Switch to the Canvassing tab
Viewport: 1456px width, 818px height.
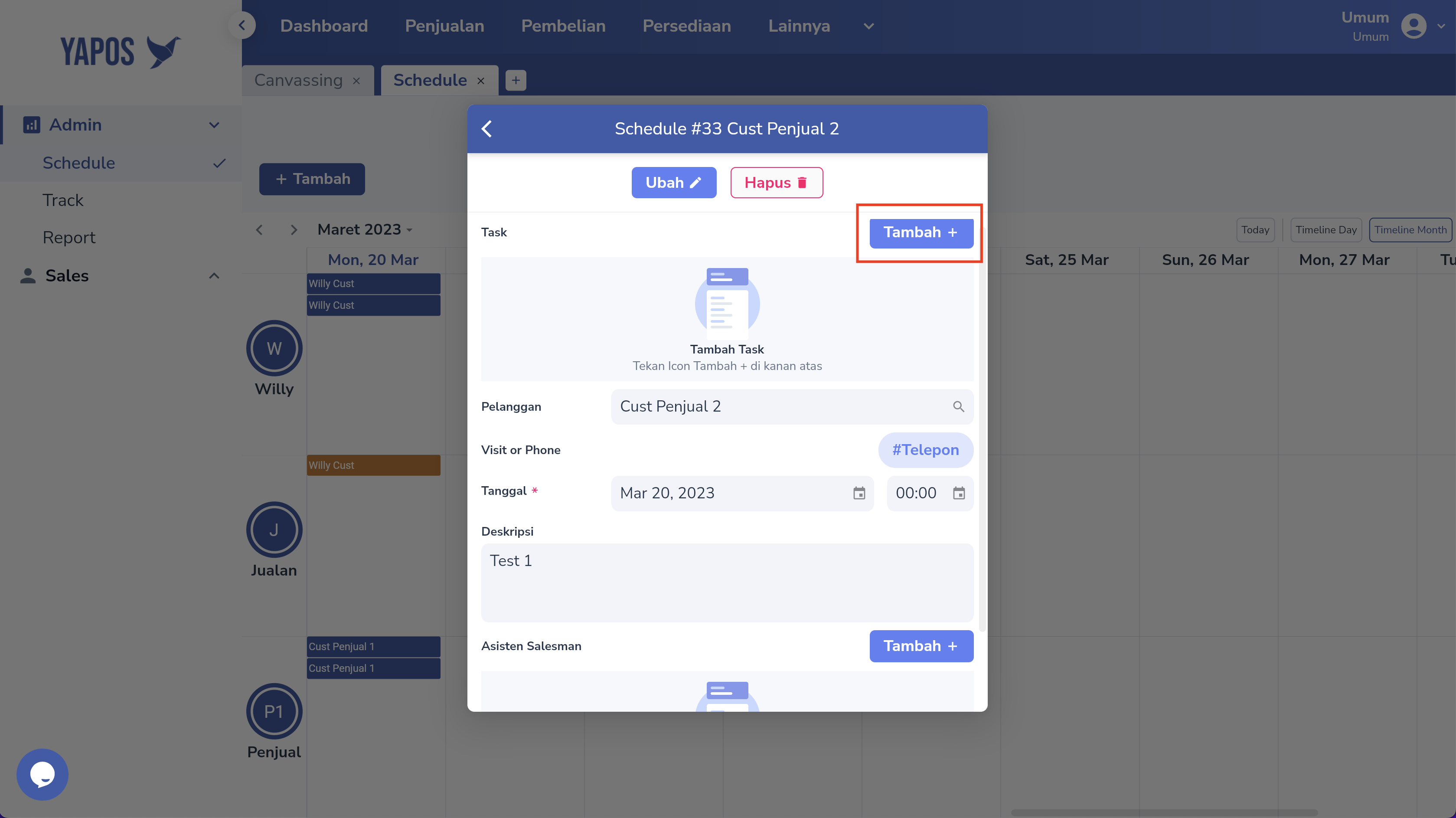point(298,80)
